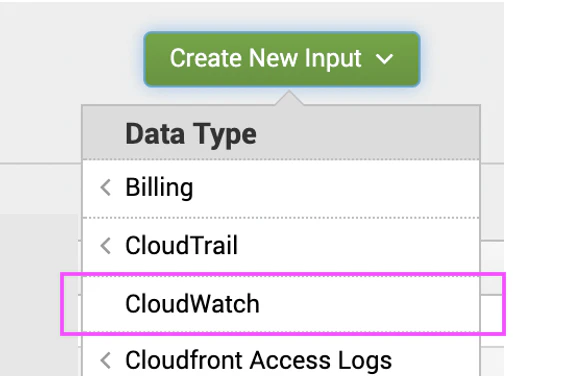Pick Cloudfront Access Logs from the list

pyautogui.click(x=259, y=360)
